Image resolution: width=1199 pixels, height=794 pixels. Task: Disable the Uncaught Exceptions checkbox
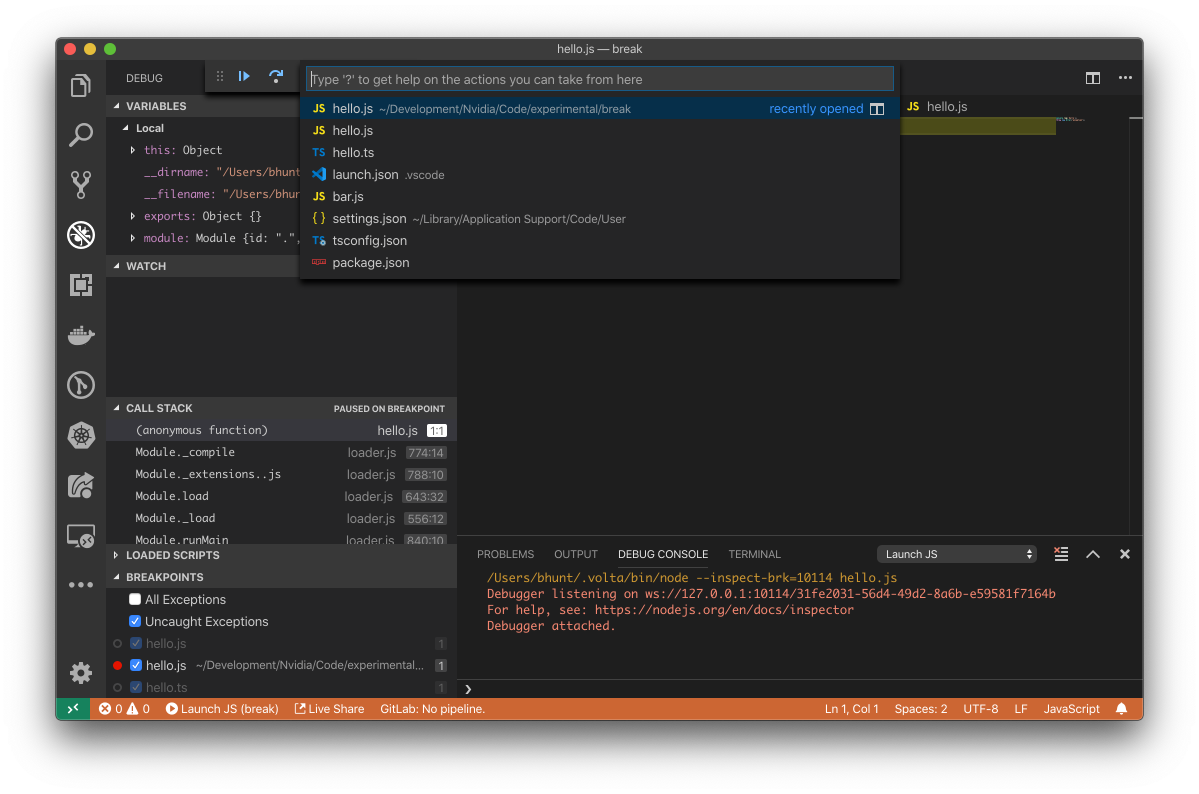coord(135,621)
